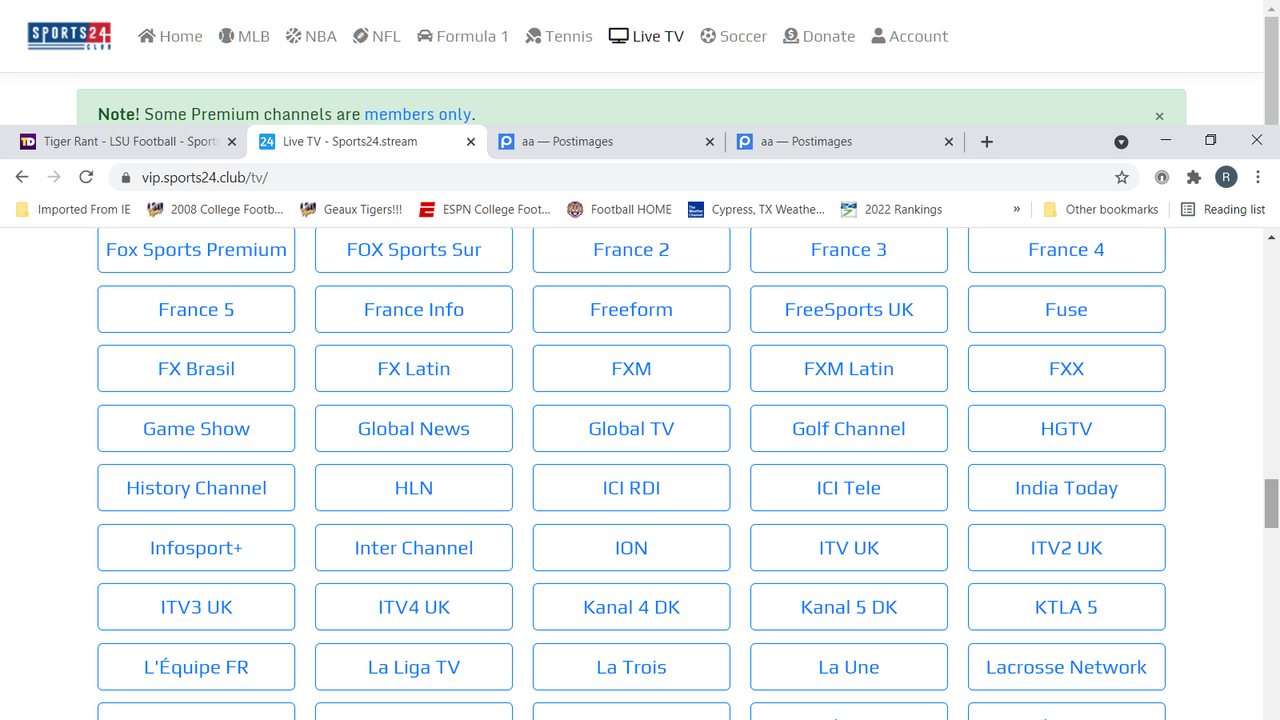Open Chrome three-dot menu

[x=1258, y=177]
